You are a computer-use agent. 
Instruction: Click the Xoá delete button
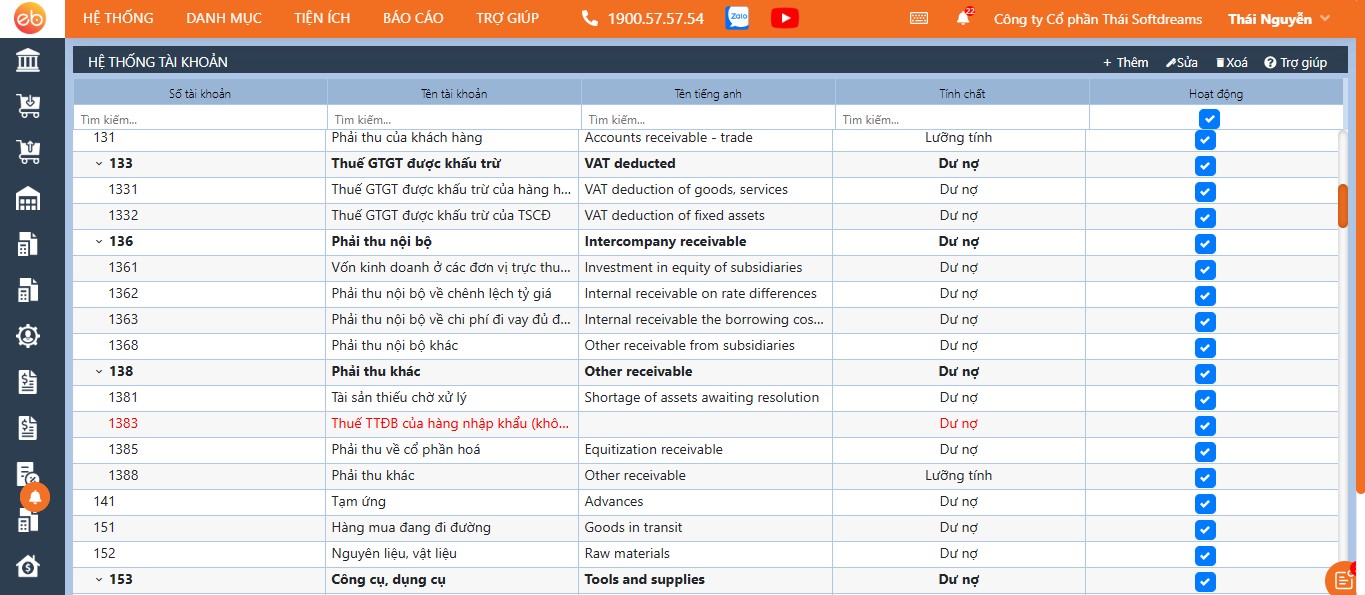1231,62
